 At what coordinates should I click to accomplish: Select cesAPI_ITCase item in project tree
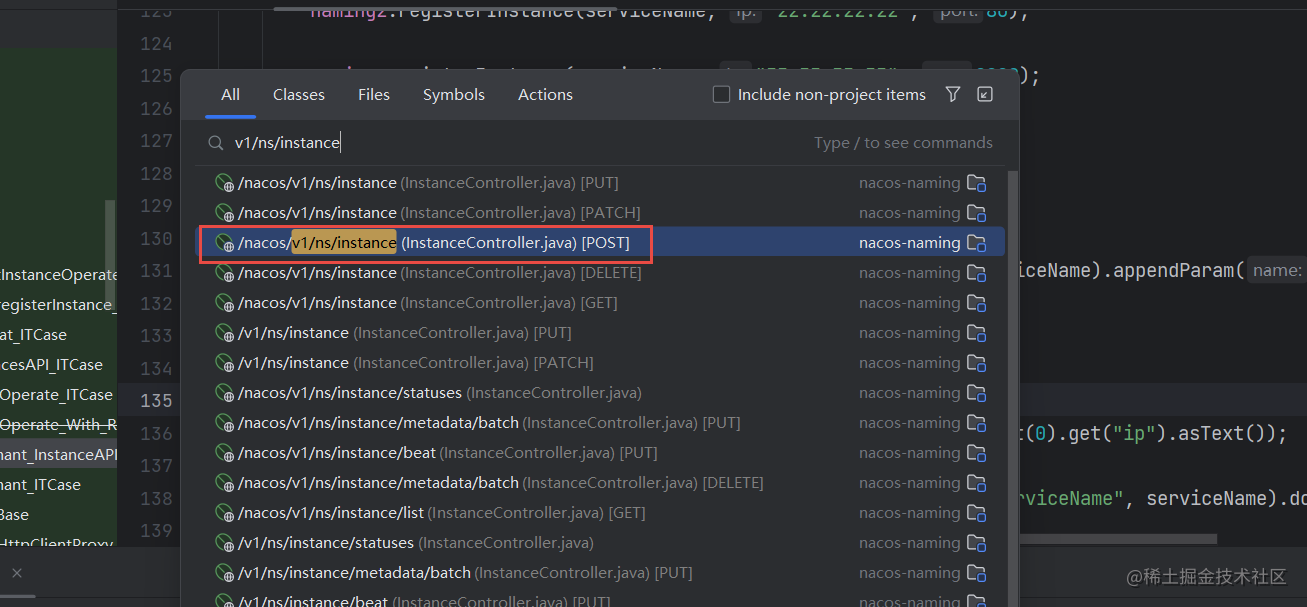click(x=51, y=365)
